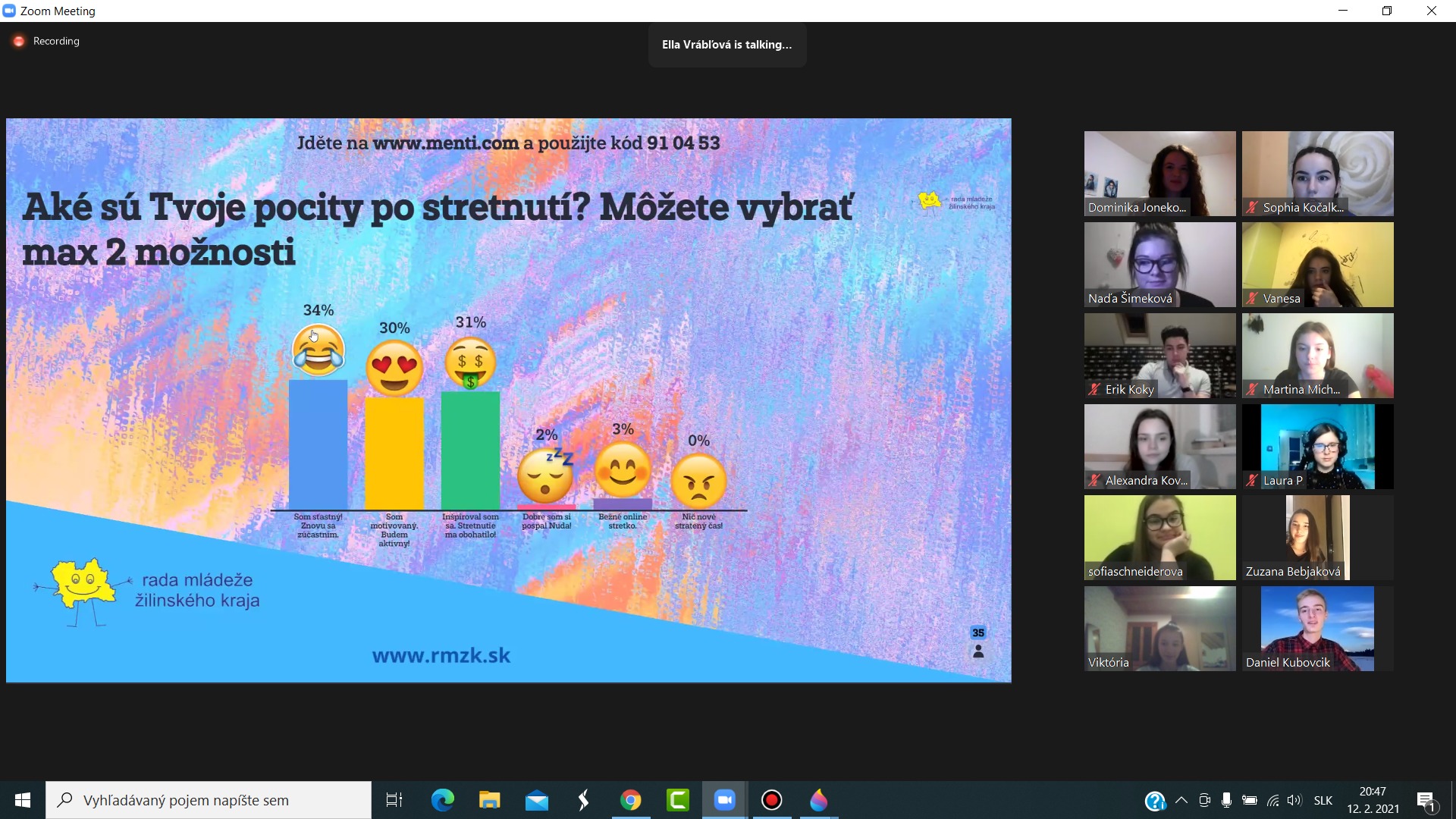Click the green Camtasia taskbar icon
The height and width of the screenshot is (819, 1456).
click(678, 800)
